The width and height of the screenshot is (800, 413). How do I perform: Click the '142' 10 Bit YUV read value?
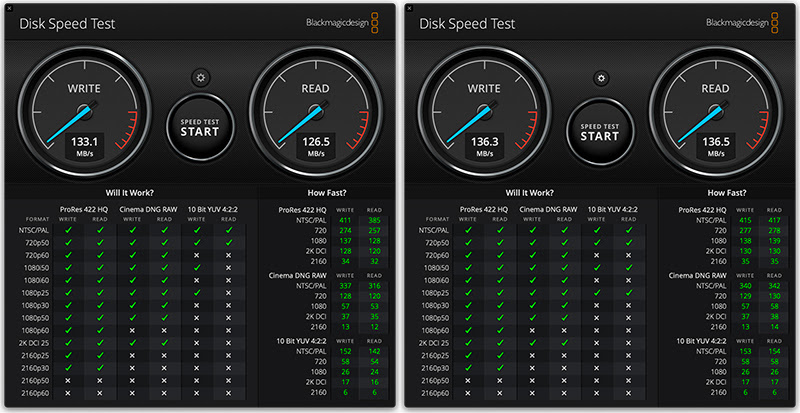374,351
